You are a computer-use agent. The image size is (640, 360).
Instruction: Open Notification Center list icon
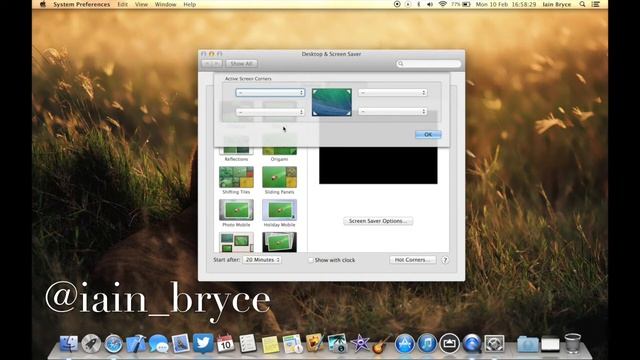pyautogui.click(x=596, y=4)
